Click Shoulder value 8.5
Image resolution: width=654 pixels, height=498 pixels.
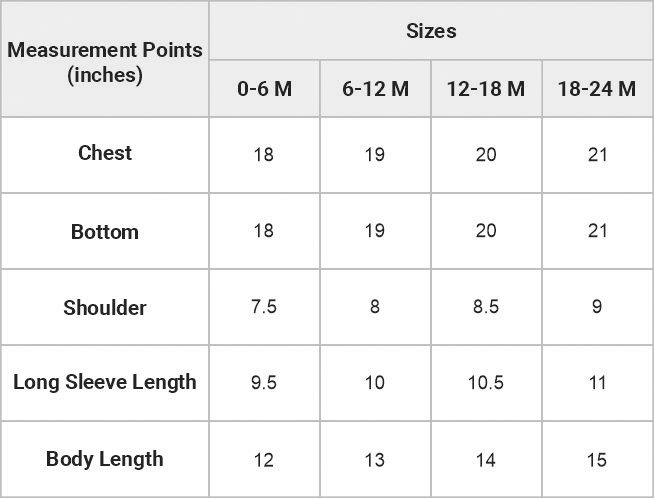pyautogui.click(x=486, y=307)
